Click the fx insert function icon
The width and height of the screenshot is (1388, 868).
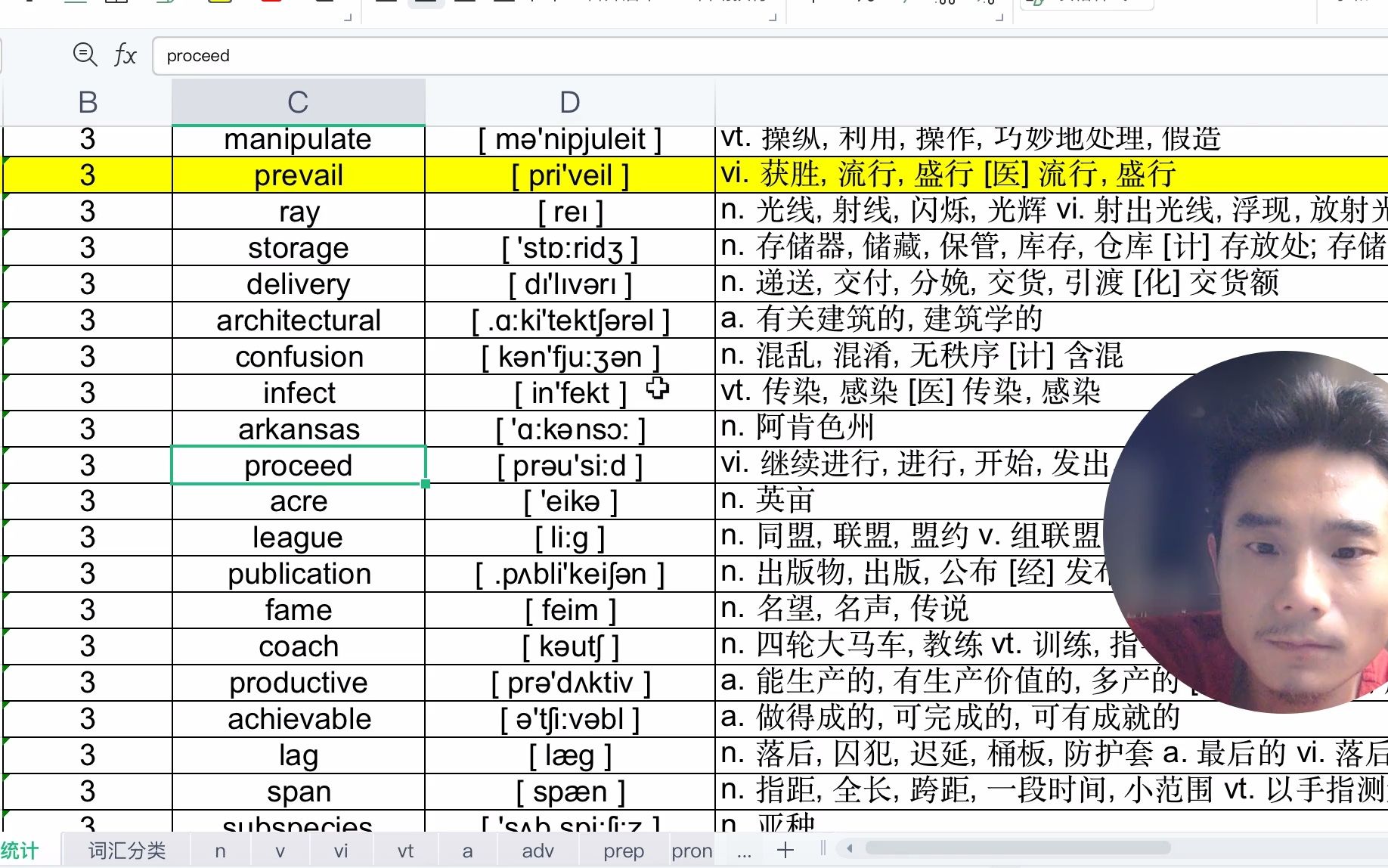[x=125, y=54]
